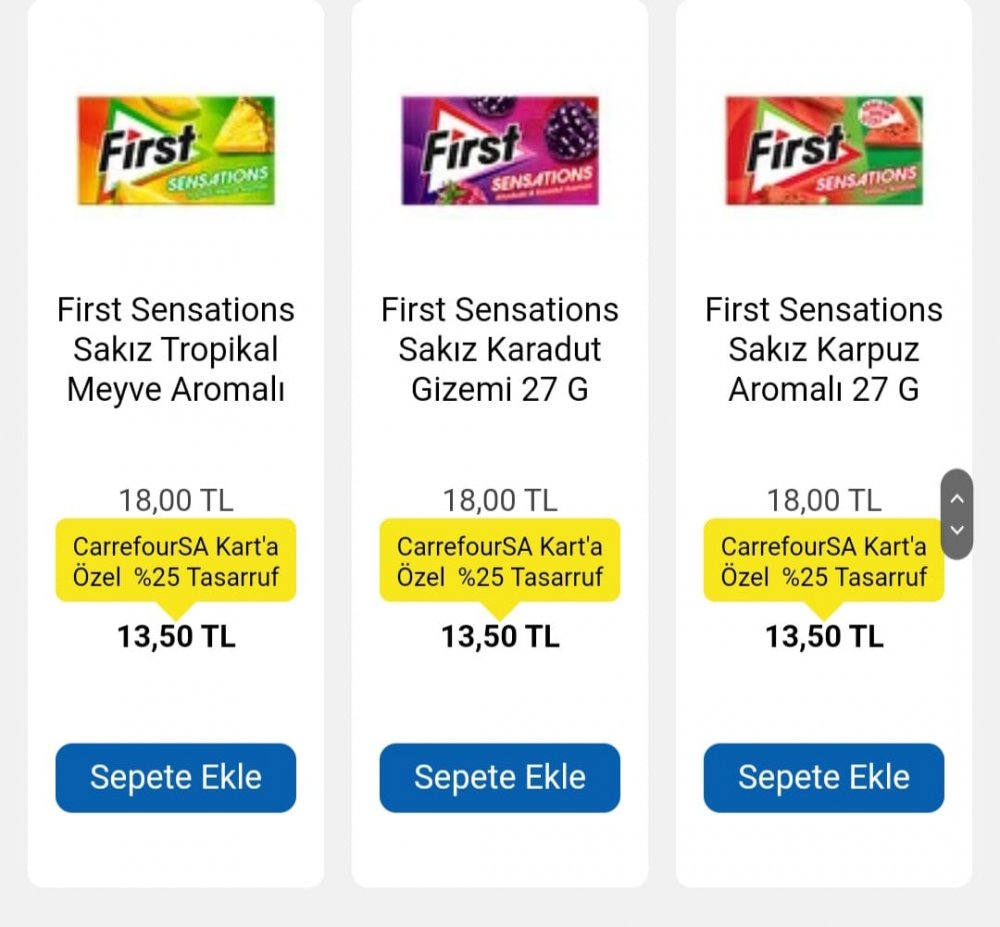Viewport: 1000px width, 927px height.
Task: Open the Karadut Gizemi gum product image
Action: coord(500,150)
